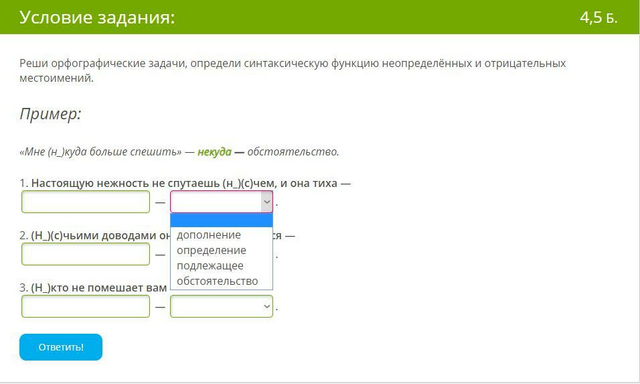
Task: Choose the empty highlighted option in the list
Action: [221, 220]
